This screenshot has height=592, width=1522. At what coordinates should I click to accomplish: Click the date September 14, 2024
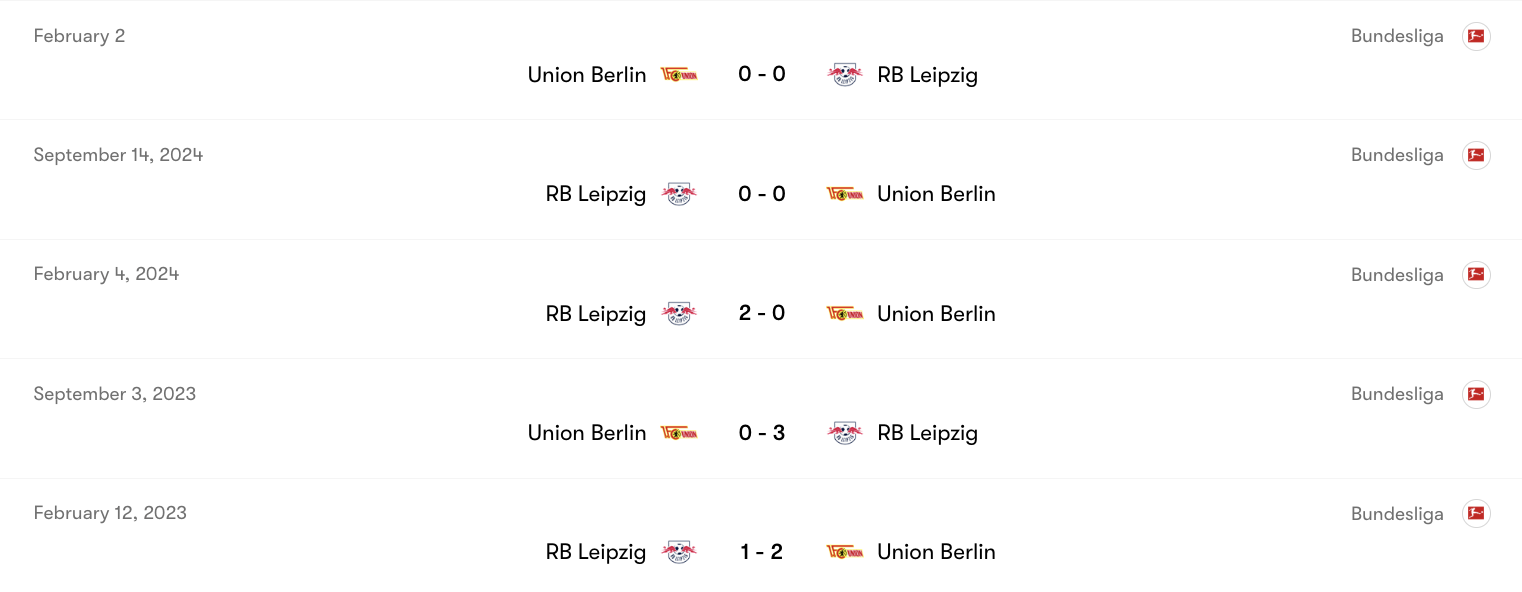pos(118,155)
